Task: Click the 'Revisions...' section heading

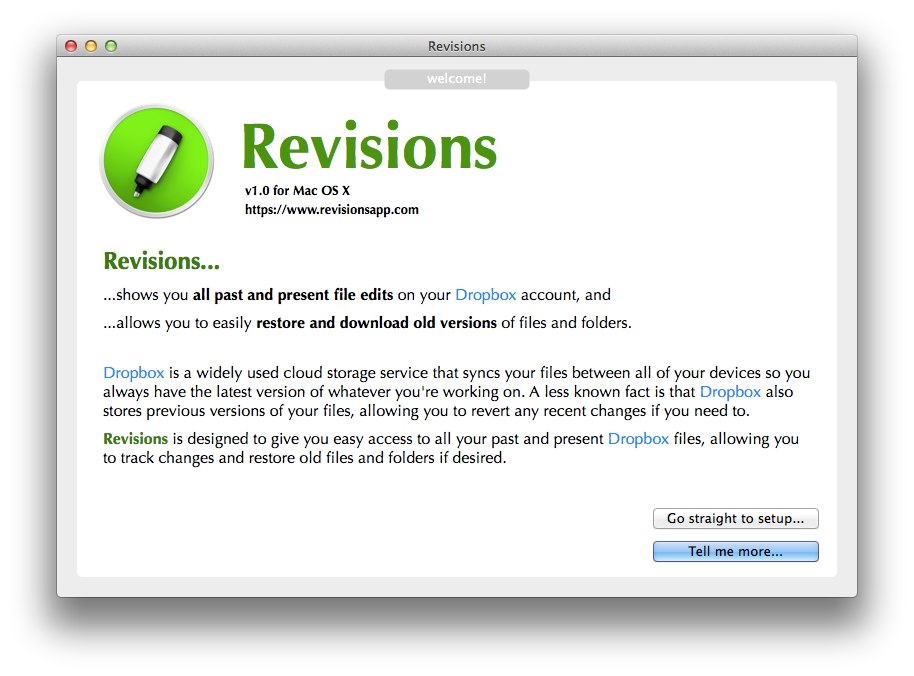Action: [161, 261]
